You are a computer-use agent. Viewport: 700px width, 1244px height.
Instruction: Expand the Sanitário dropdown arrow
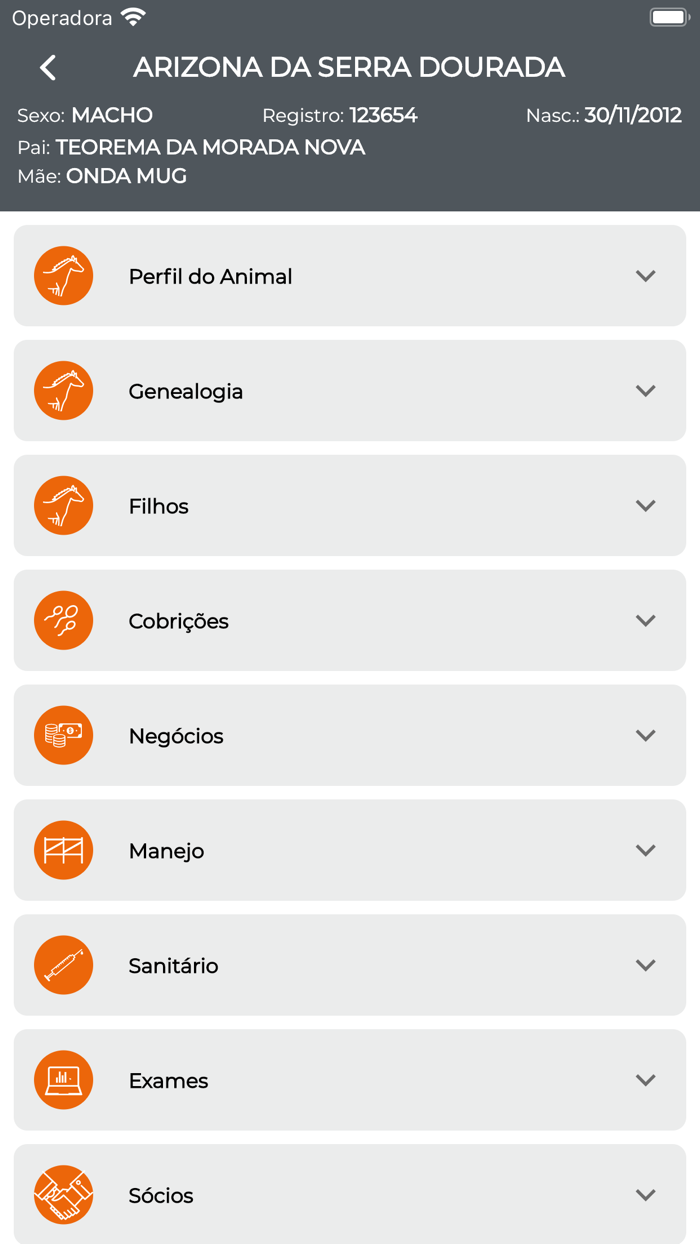pos(647,965)
